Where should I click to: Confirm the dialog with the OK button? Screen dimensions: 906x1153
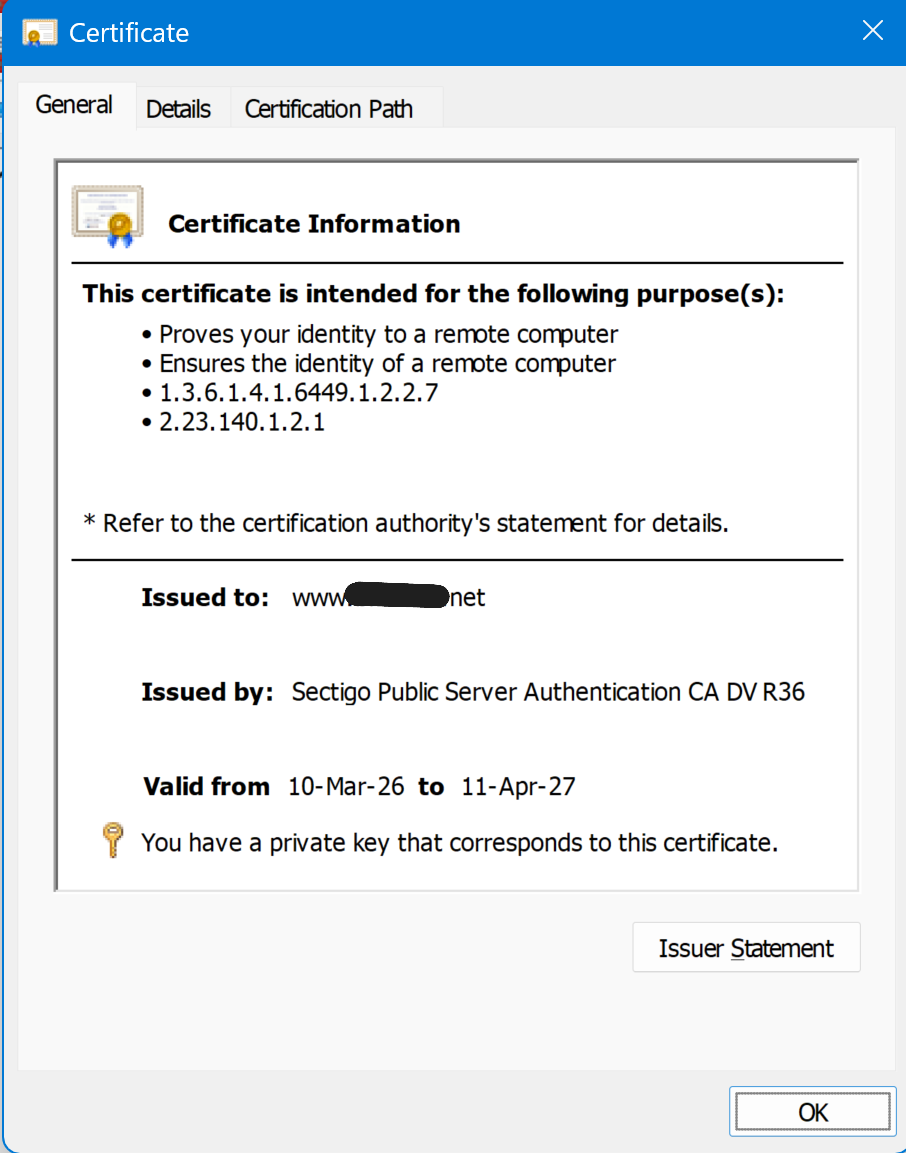(812, 1112)
